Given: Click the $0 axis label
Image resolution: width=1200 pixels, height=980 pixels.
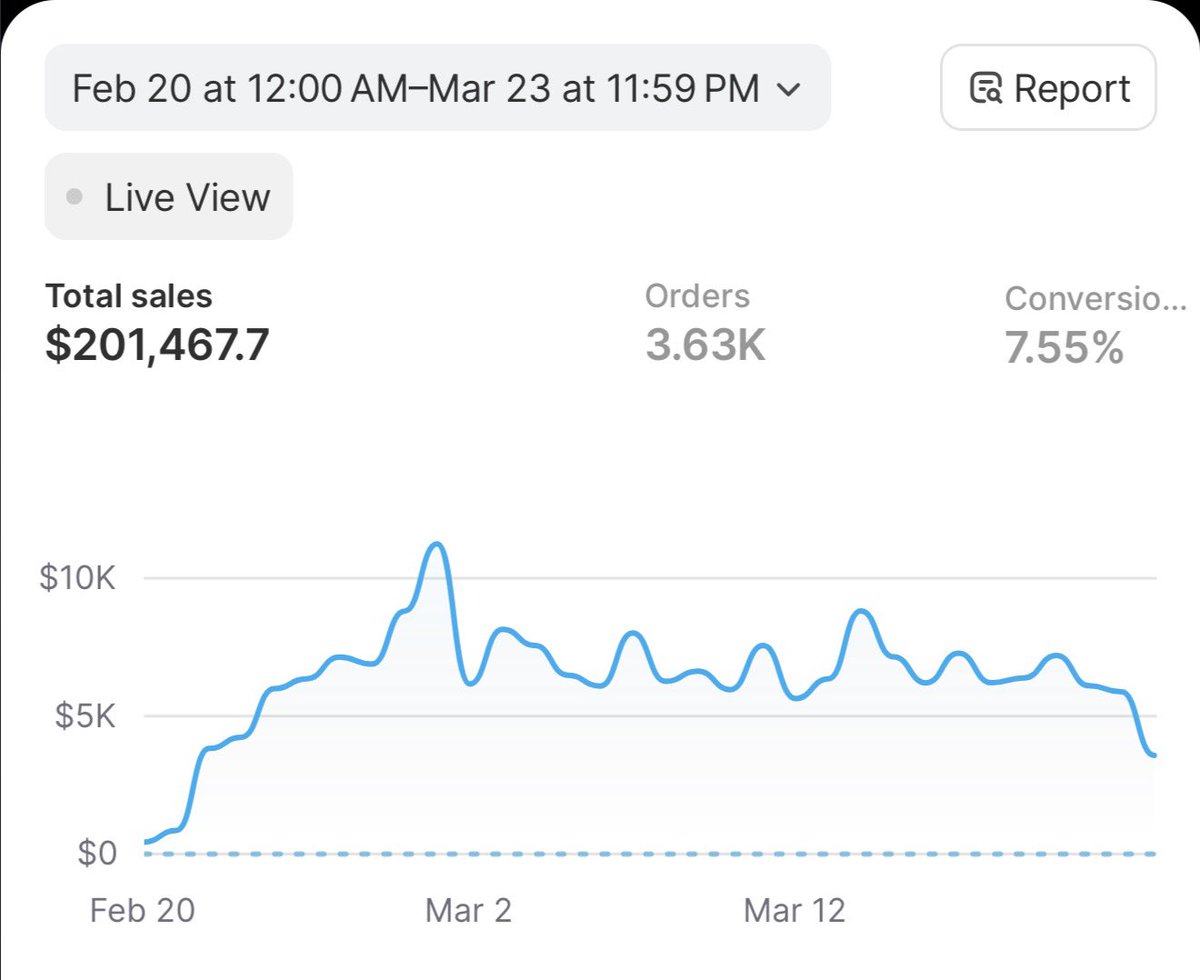Looking at the screenshot, I should pos(96,853).
